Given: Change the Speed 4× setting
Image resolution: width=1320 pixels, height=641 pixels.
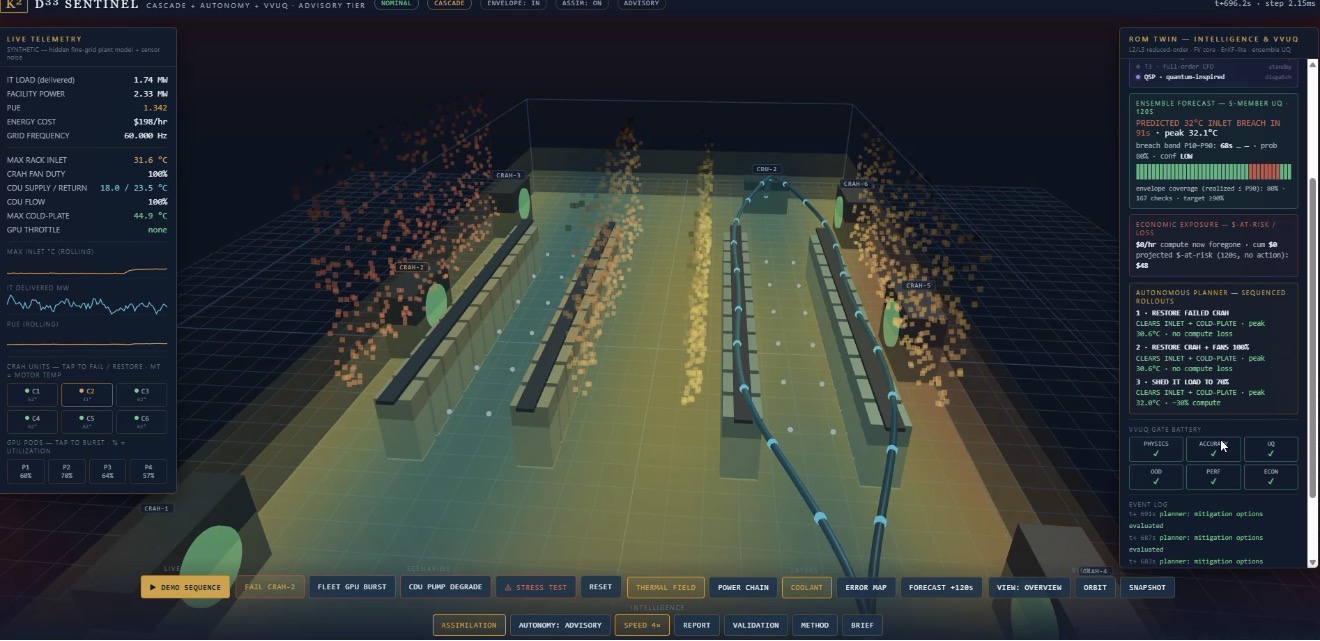Looking at the screenshot, I should [x=642, y=625].
